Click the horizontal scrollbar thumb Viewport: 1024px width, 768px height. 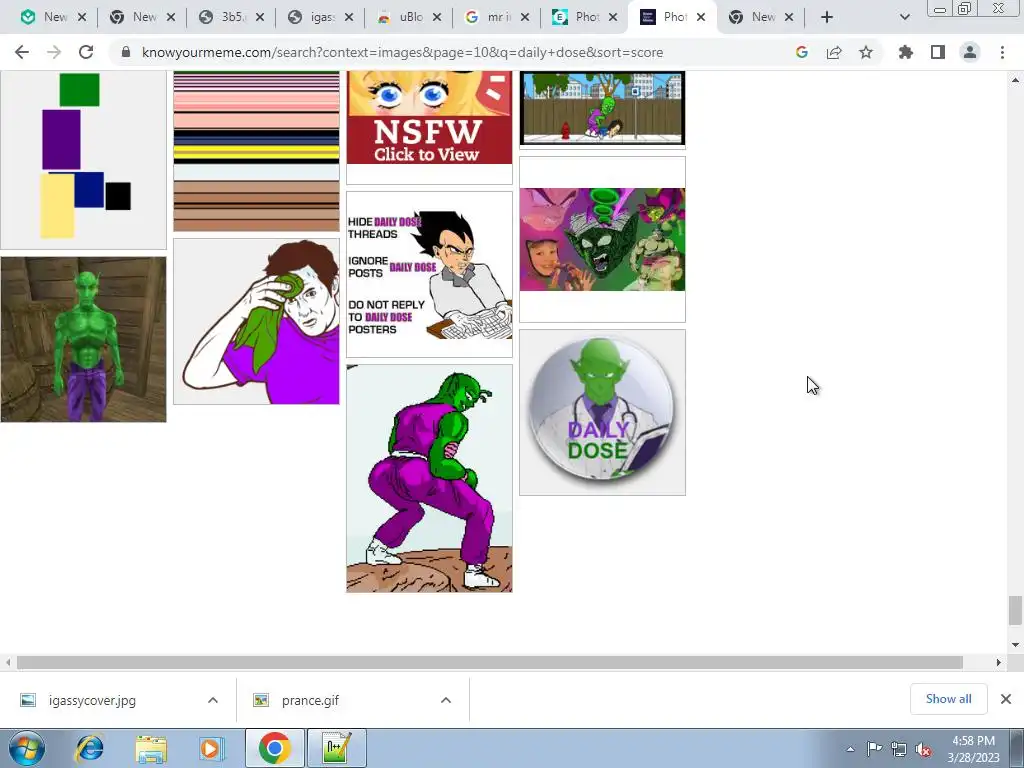[490, 663]
